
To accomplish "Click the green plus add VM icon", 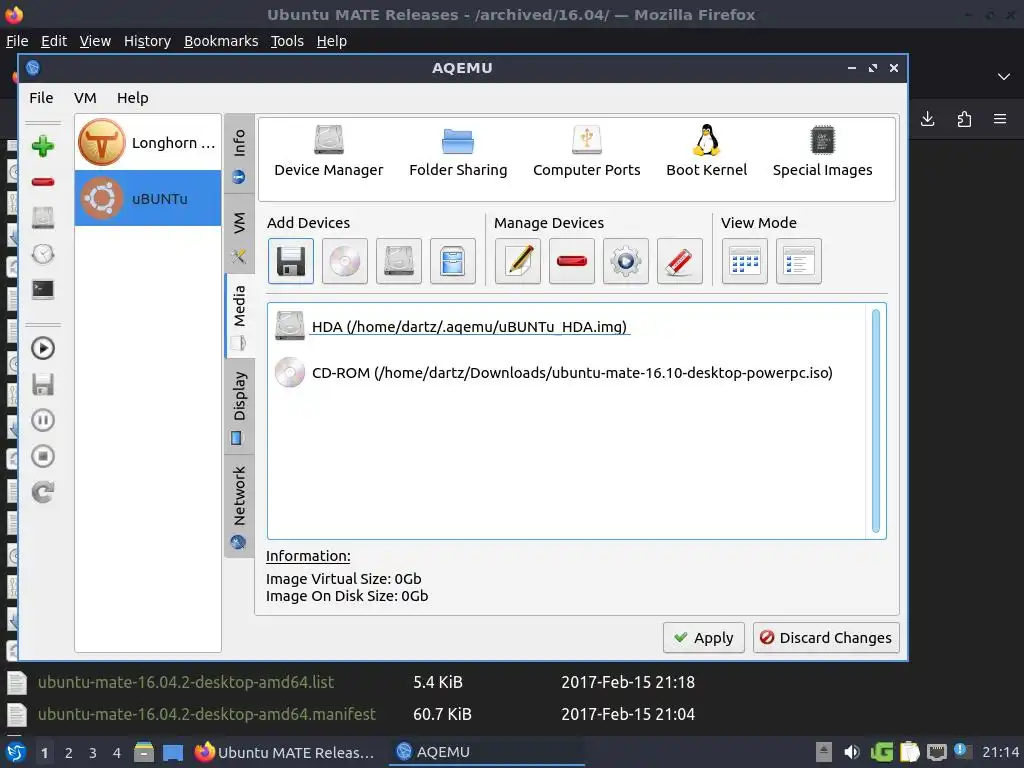I will point(43,146).
